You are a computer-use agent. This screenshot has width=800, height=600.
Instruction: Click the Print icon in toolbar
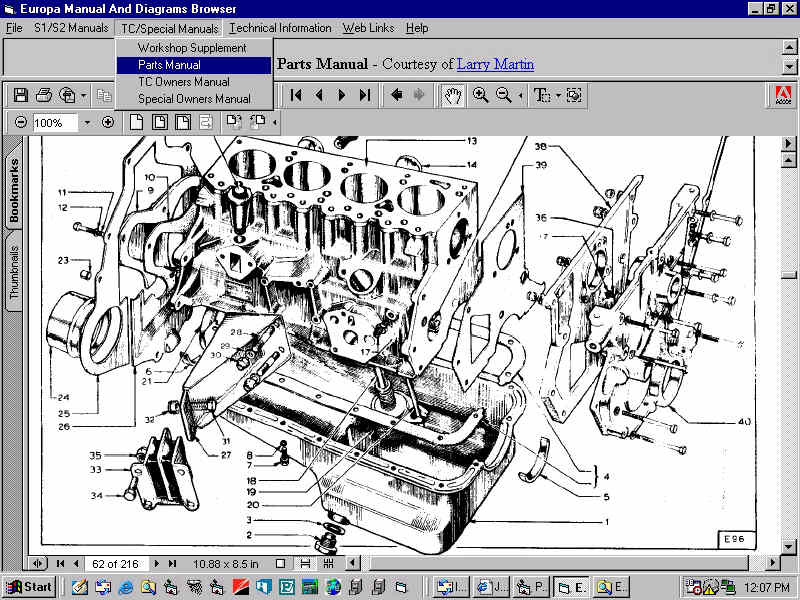coord(44,95)
